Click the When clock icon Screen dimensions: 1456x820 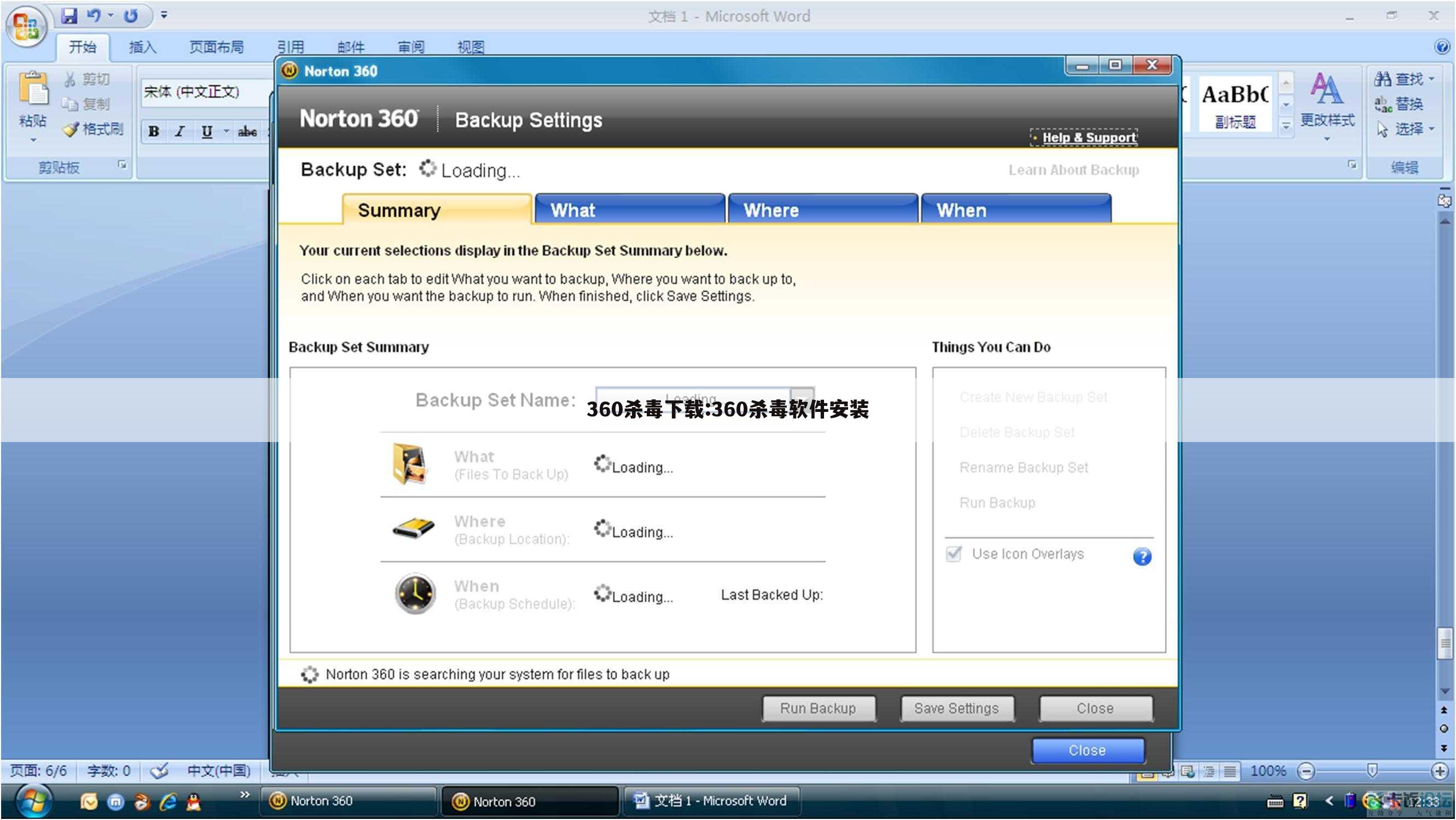point(415,594)
